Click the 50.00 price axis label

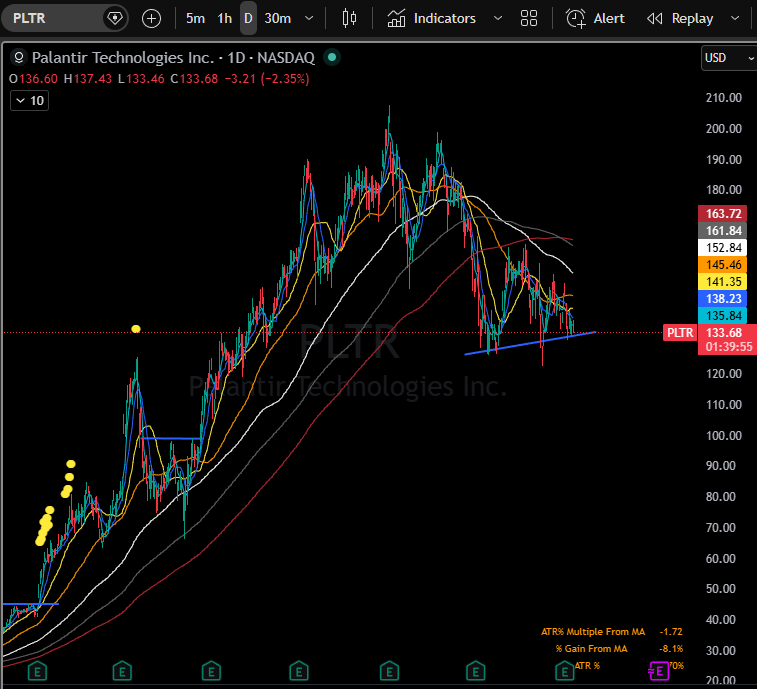(720, 589)
